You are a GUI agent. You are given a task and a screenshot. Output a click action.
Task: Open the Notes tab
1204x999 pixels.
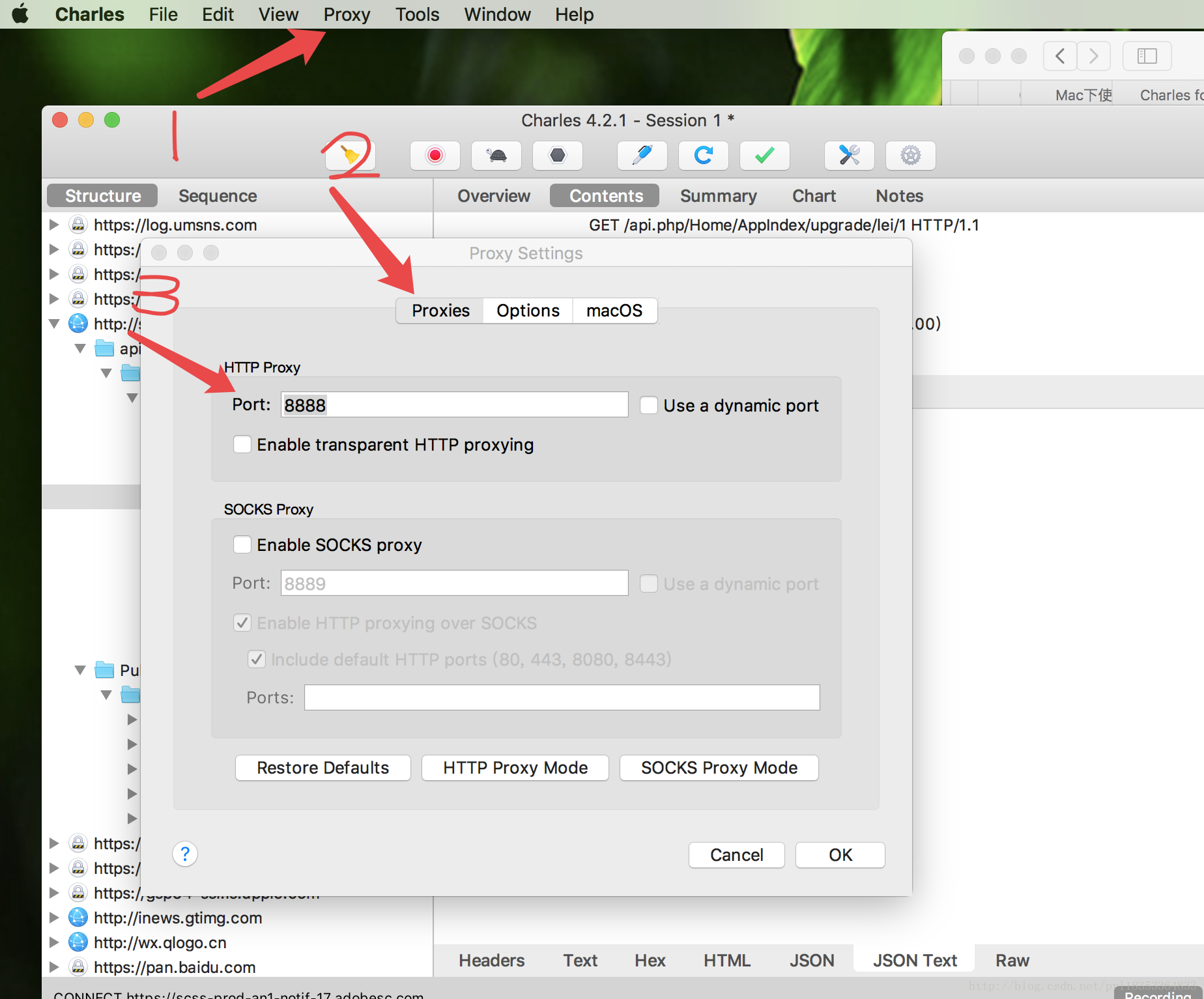click(899, 196)
